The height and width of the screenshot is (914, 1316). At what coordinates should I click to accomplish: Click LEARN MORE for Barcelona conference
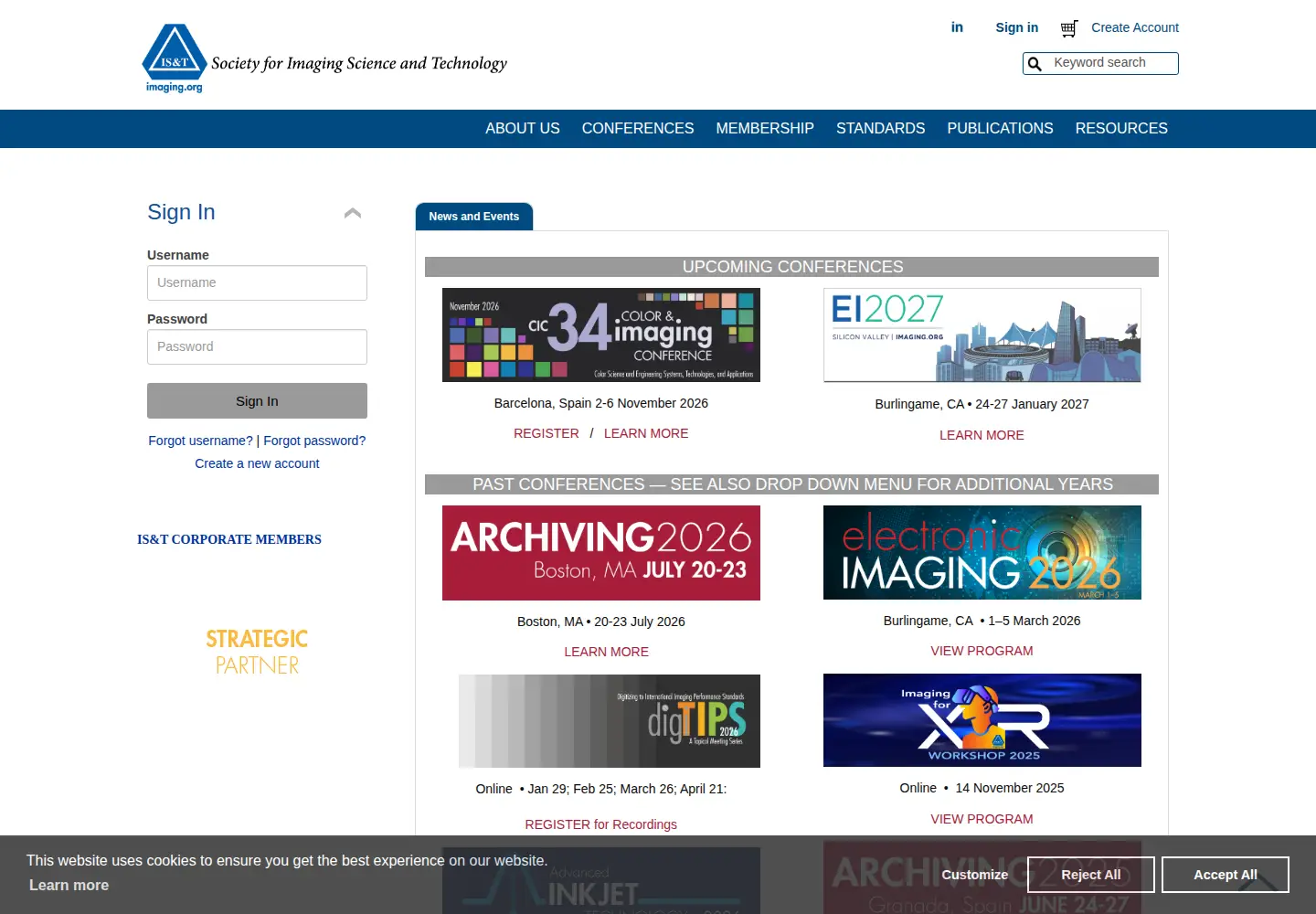646,433
